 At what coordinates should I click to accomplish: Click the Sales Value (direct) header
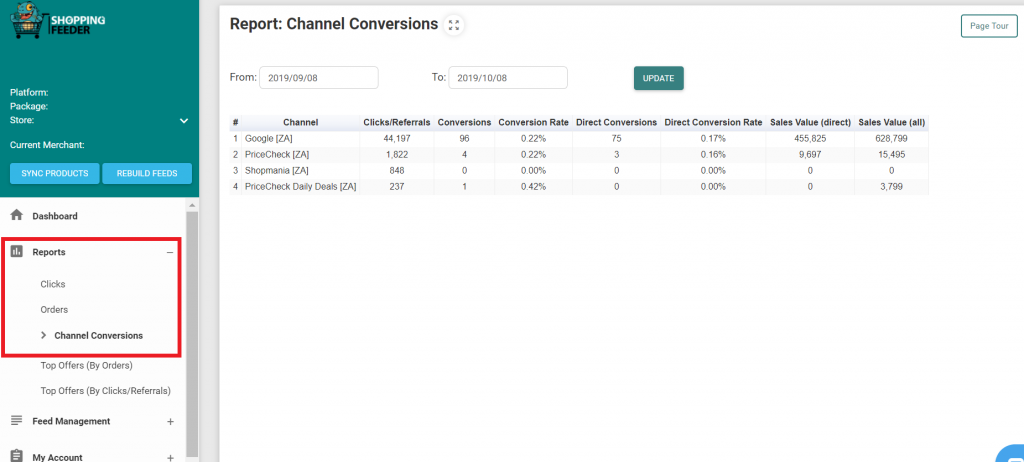810,122
